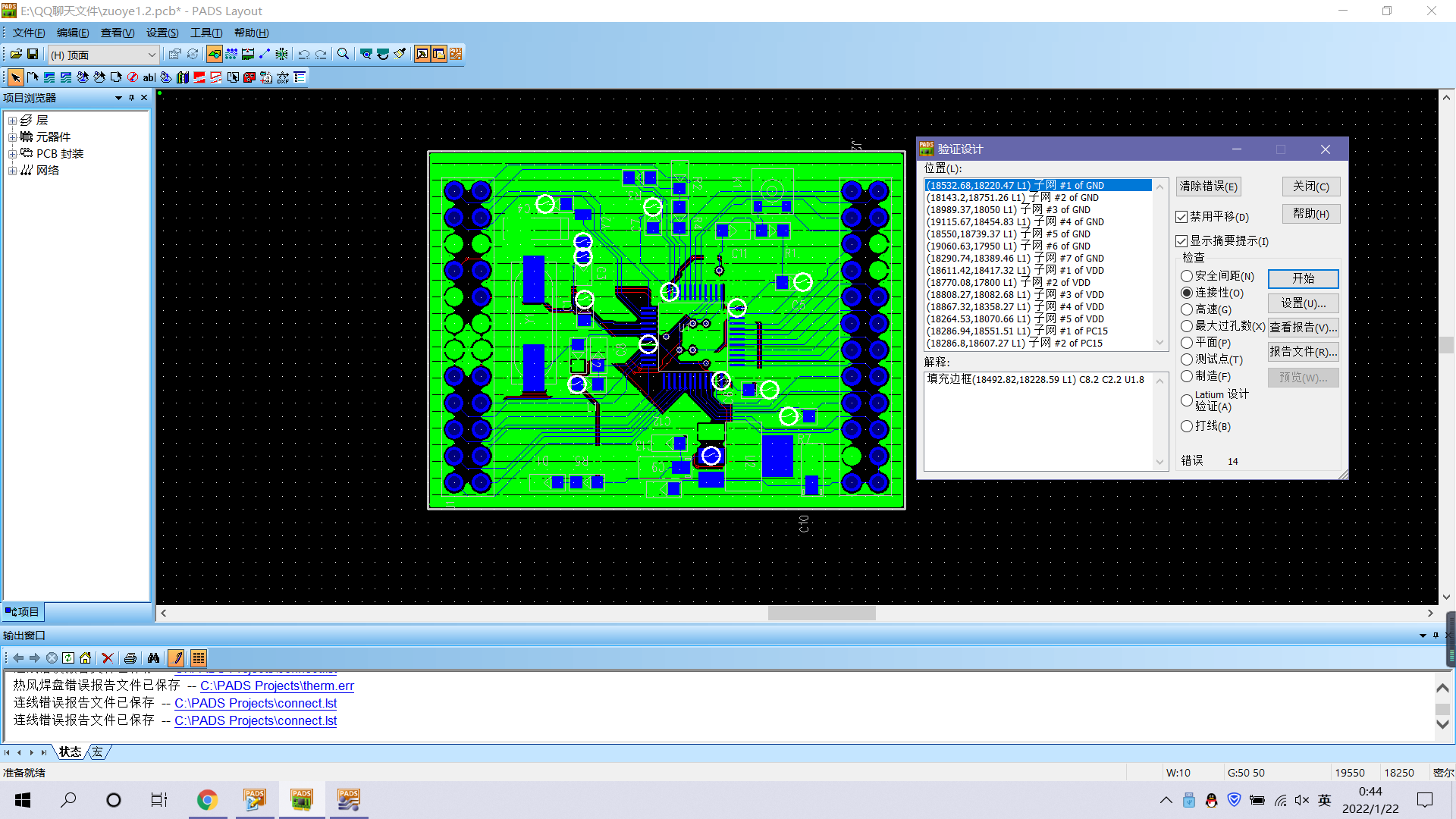Image resolution: width=1456 pixels, height=819 pixels.
Task: Select the text 'ab|' drafting tool
Action: click(149, 77)
